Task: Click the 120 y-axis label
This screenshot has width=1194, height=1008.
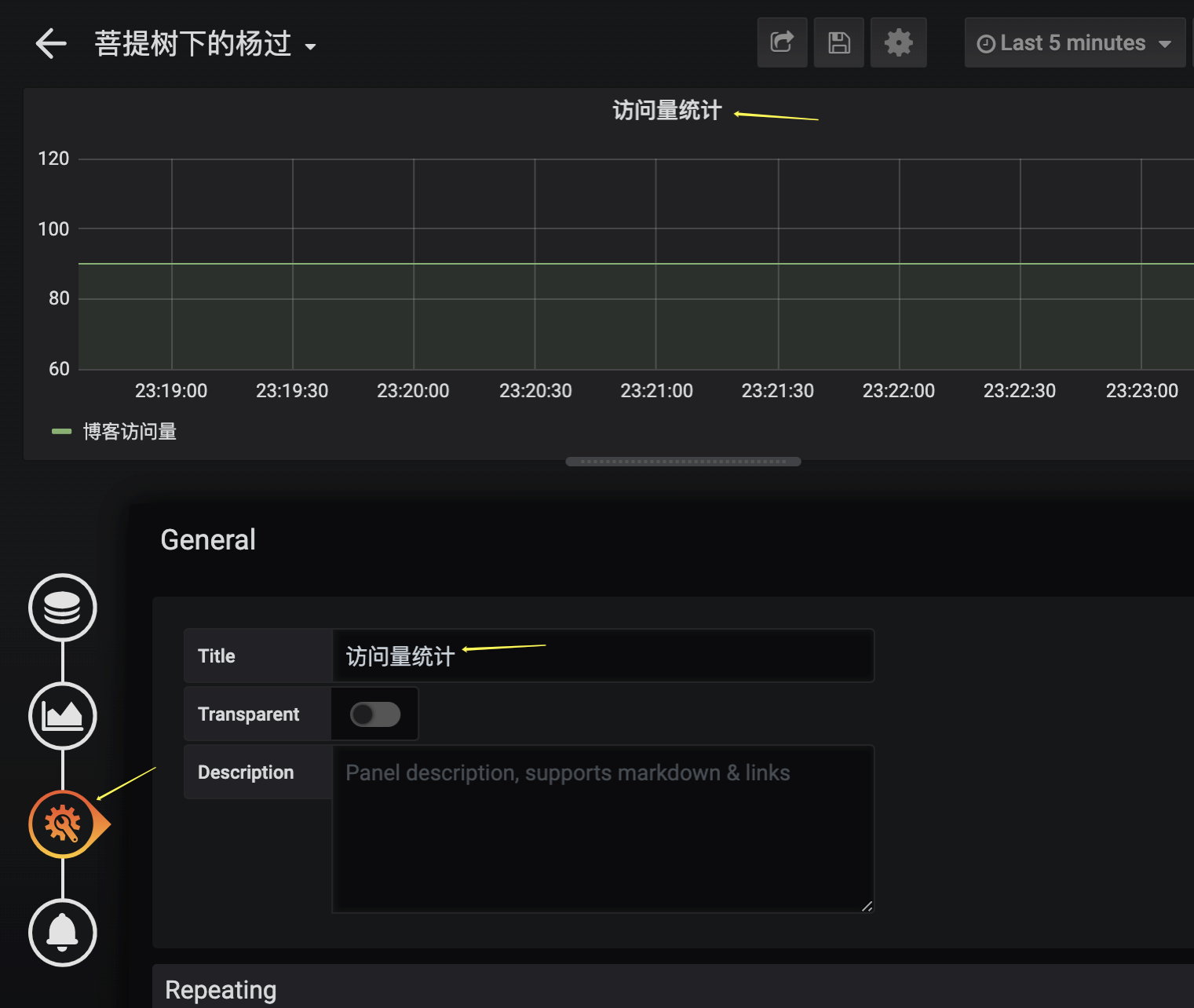Action: click(53, 159)
